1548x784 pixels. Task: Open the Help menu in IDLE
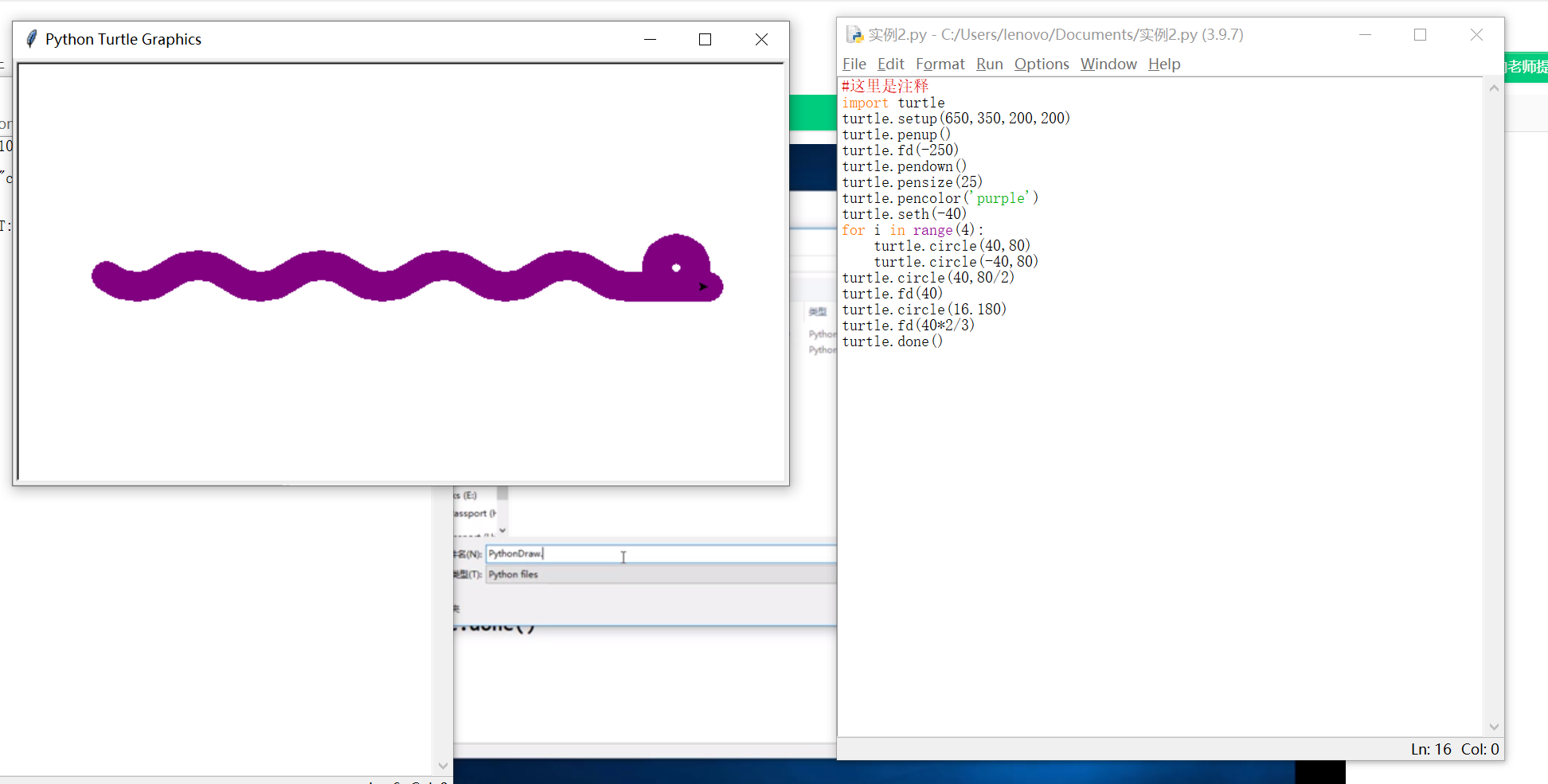[x=1164, y=64]
